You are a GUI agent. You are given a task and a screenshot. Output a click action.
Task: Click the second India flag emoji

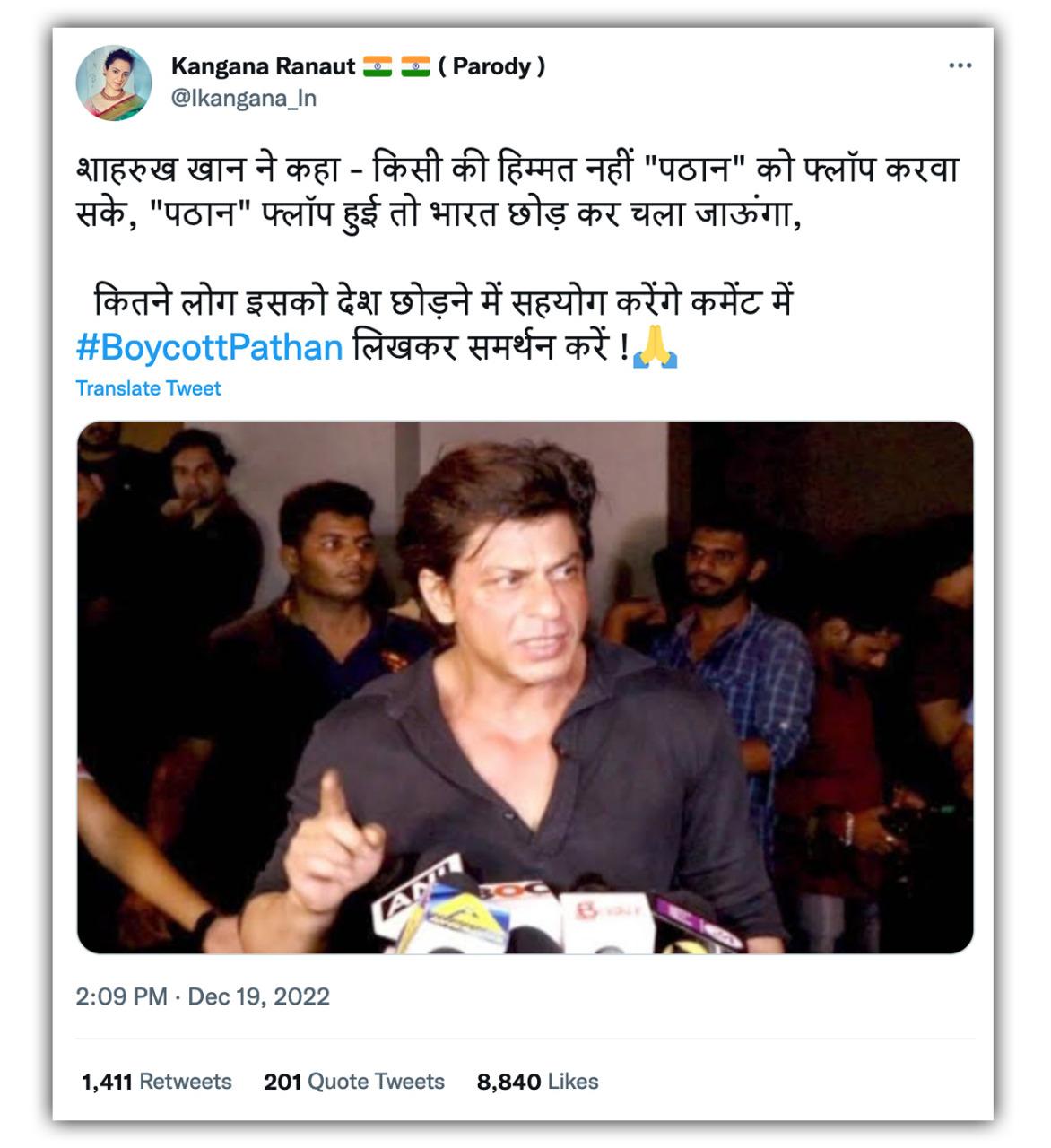(415, 66)
